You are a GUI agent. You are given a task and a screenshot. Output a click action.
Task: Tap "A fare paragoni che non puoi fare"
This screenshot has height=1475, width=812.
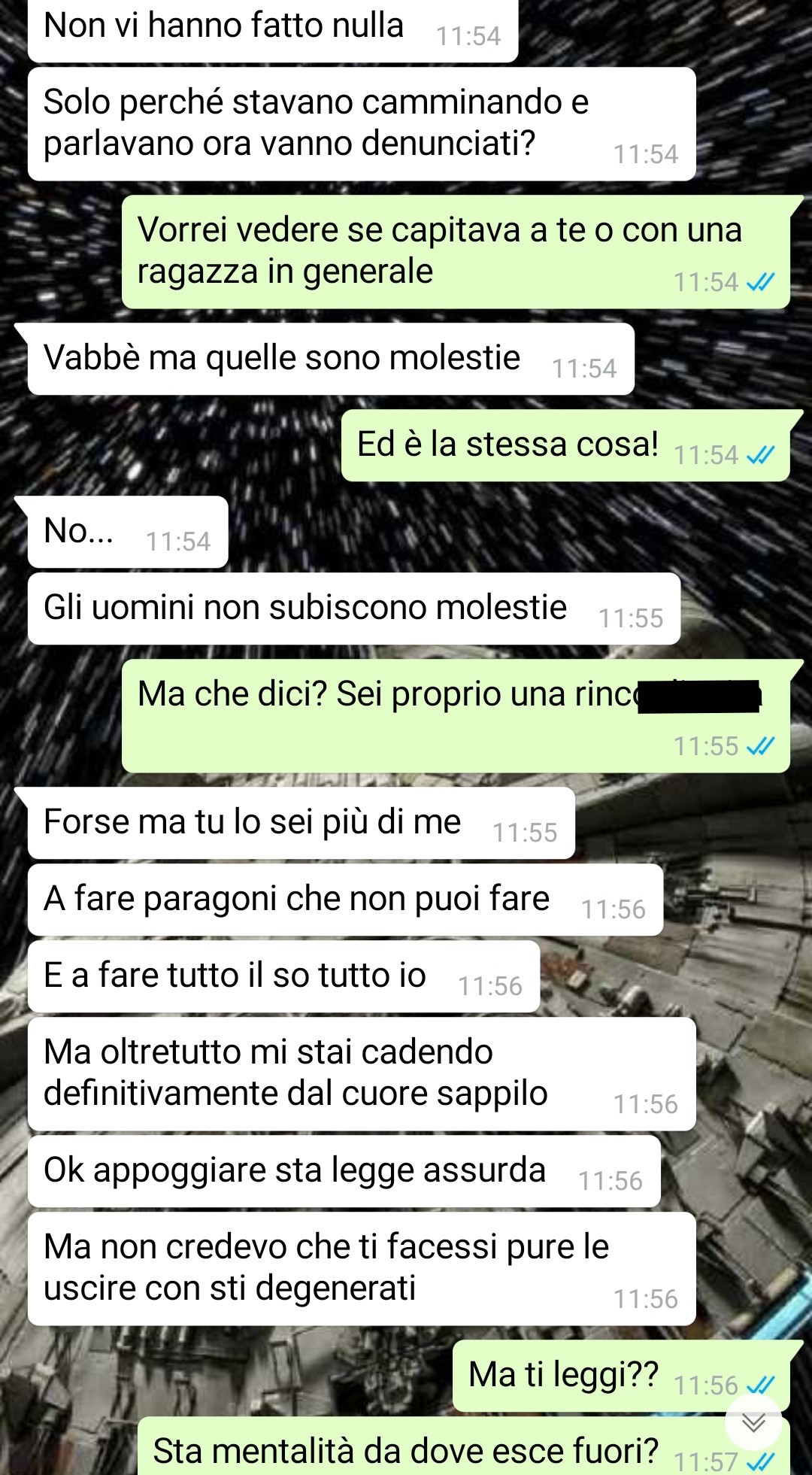coord(345,900)
